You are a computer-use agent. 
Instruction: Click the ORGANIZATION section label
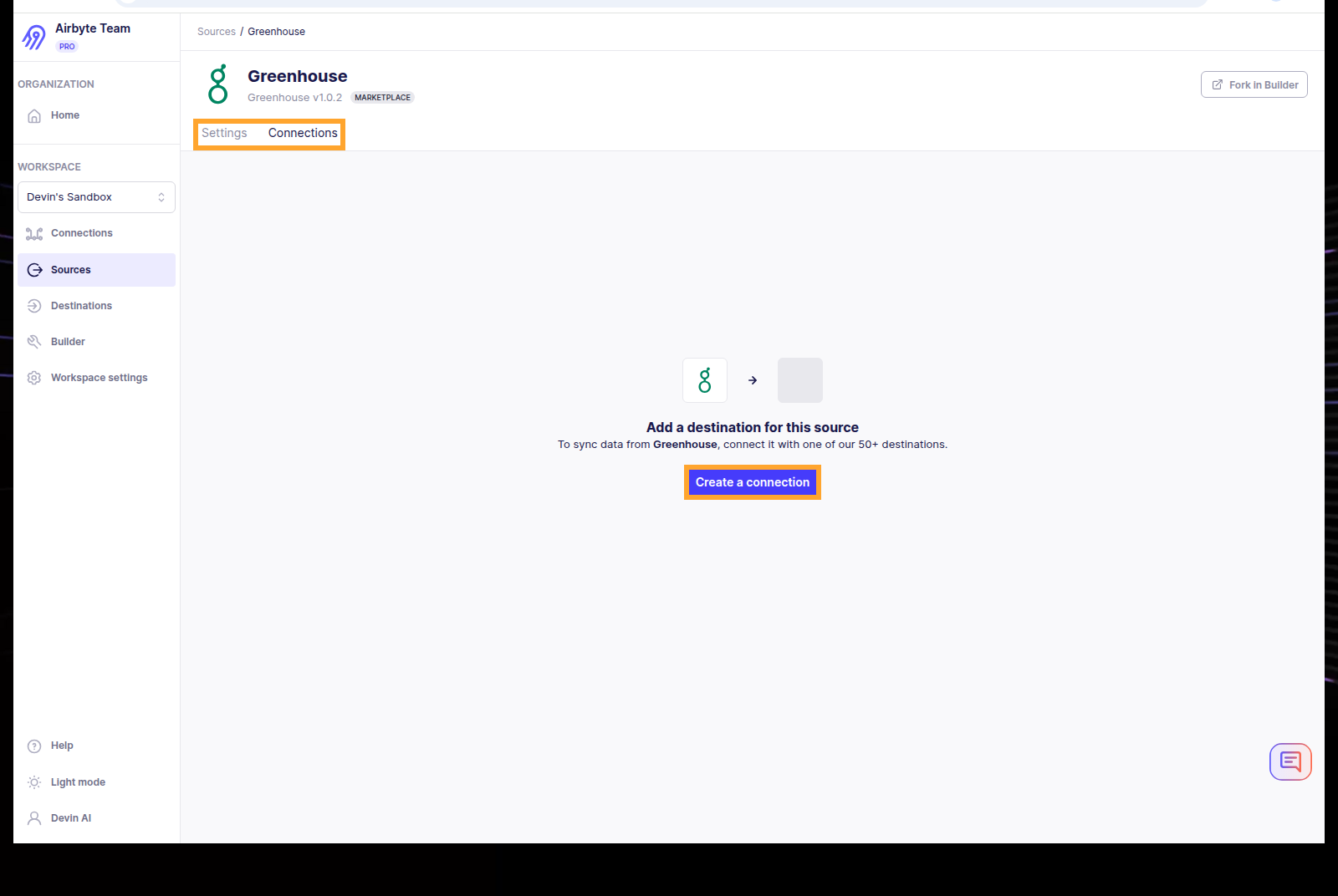tap(56, 84)
